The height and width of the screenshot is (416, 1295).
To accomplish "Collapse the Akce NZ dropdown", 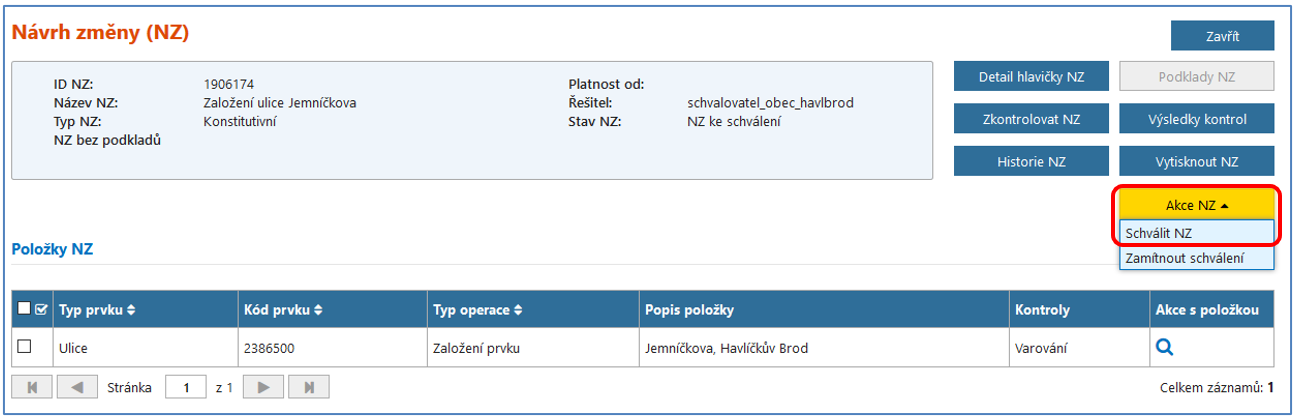I will click(1196, 205).
